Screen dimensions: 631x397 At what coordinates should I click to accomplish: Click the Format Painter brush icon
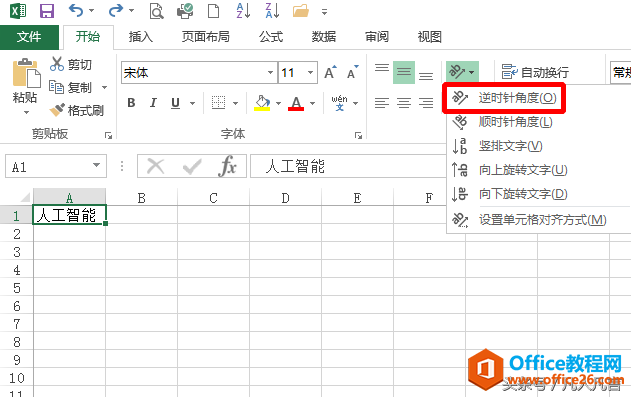[x=57, y=110]
